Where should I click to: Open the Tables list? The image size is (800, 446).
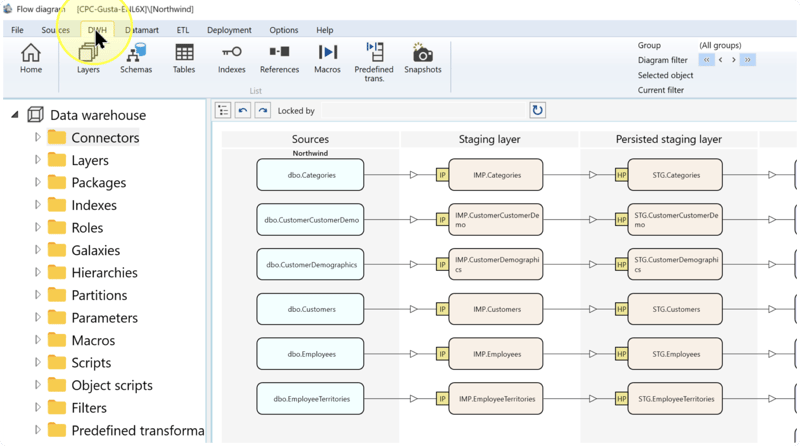[184, 58]
